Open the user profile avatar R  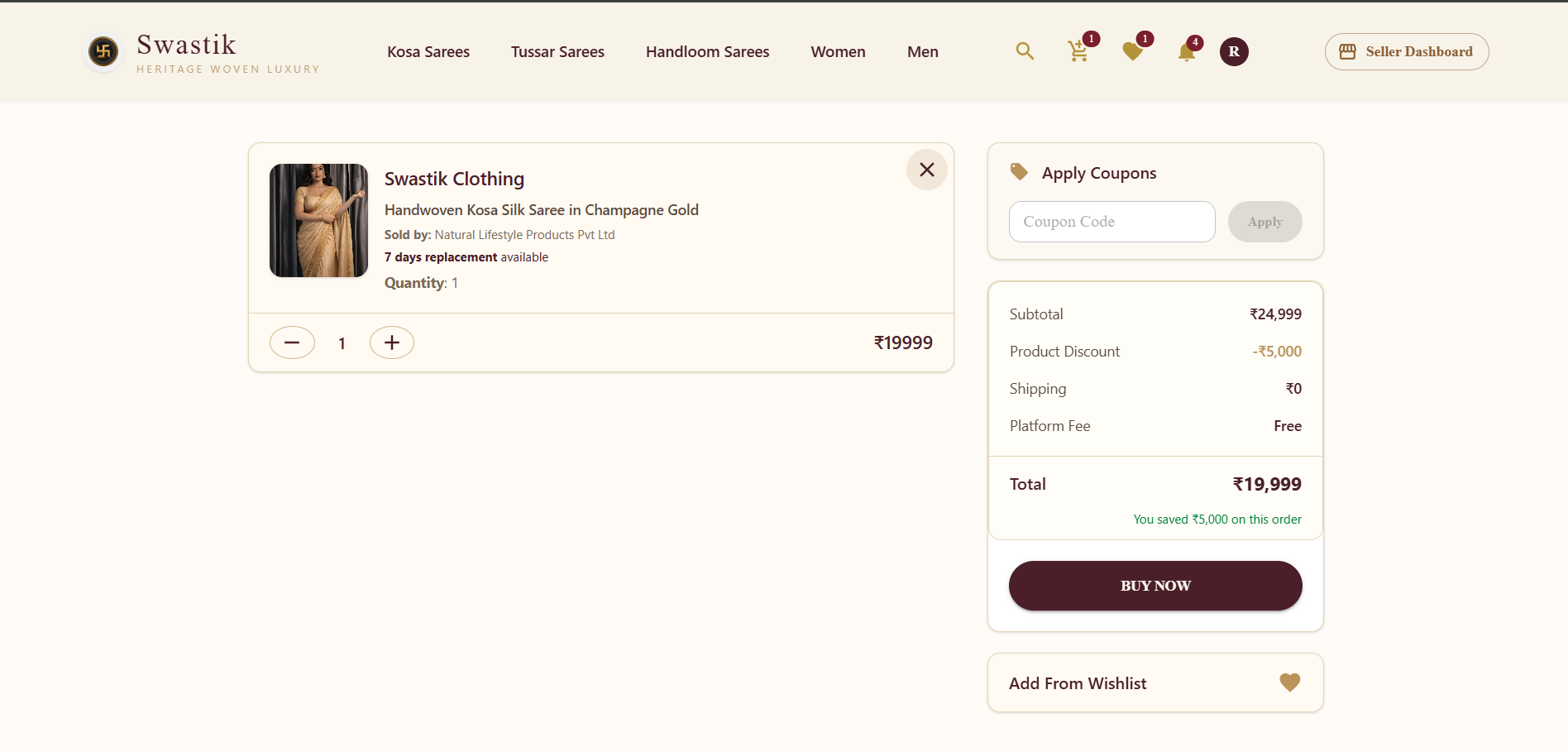[x=1233, y=51]
